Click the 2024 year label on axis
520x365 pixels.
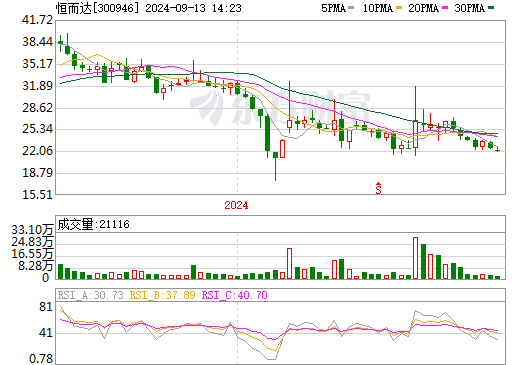pos(236,205)
